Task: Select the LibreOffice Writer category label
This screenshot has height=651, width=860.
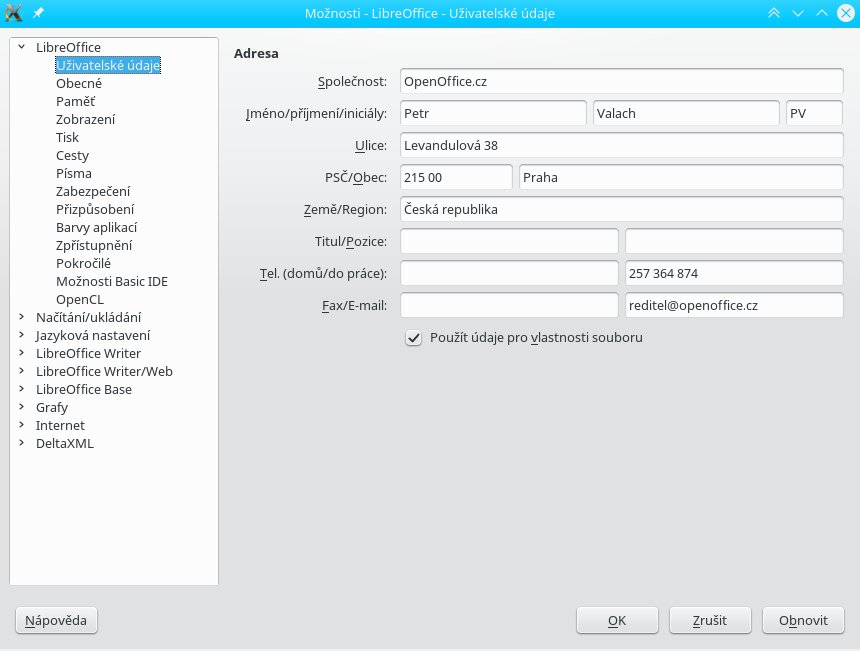Action: [x=88, y=353]
